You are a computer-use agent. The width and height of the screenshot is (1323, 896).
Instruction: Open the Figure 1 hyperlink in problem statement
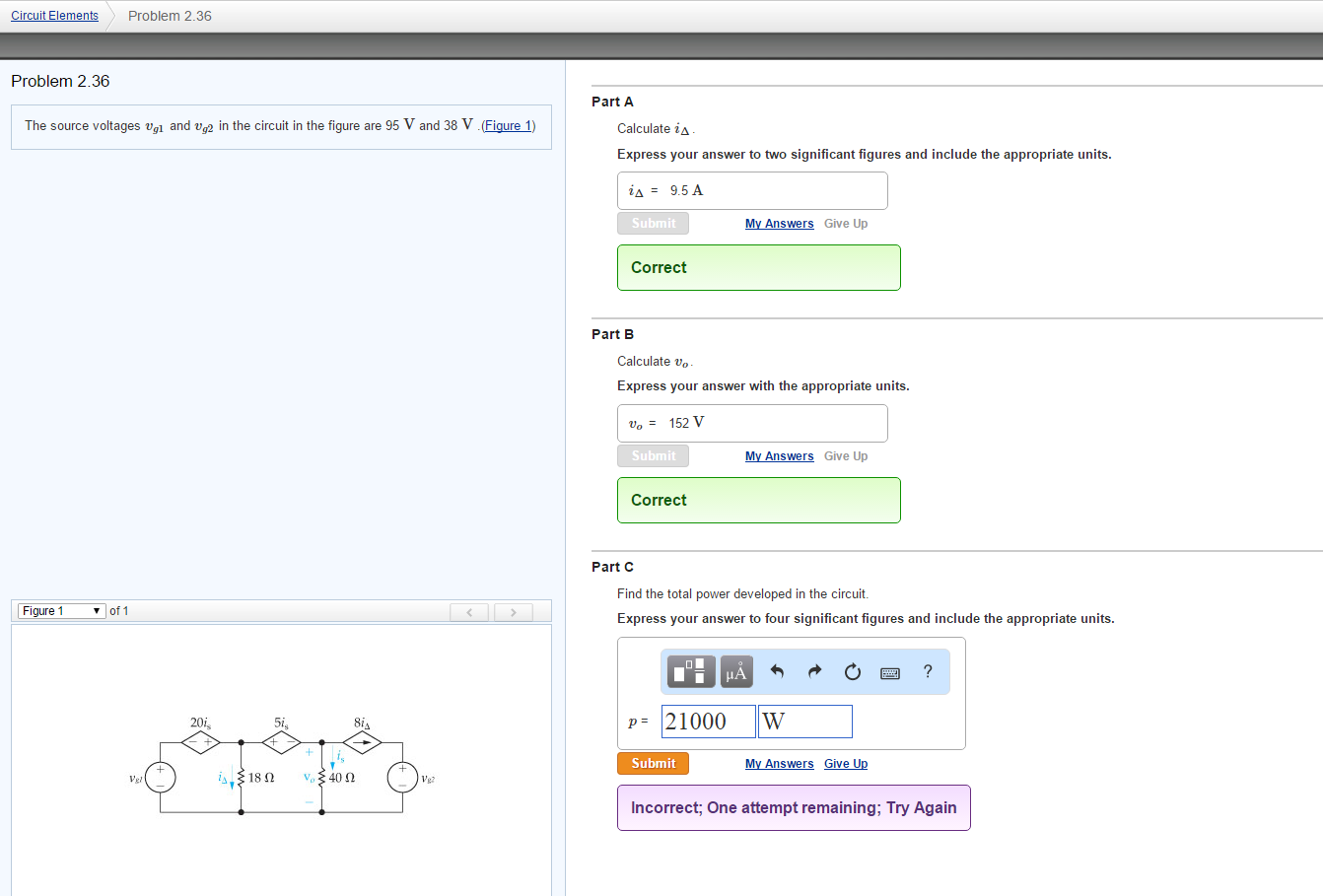(507, 125)
